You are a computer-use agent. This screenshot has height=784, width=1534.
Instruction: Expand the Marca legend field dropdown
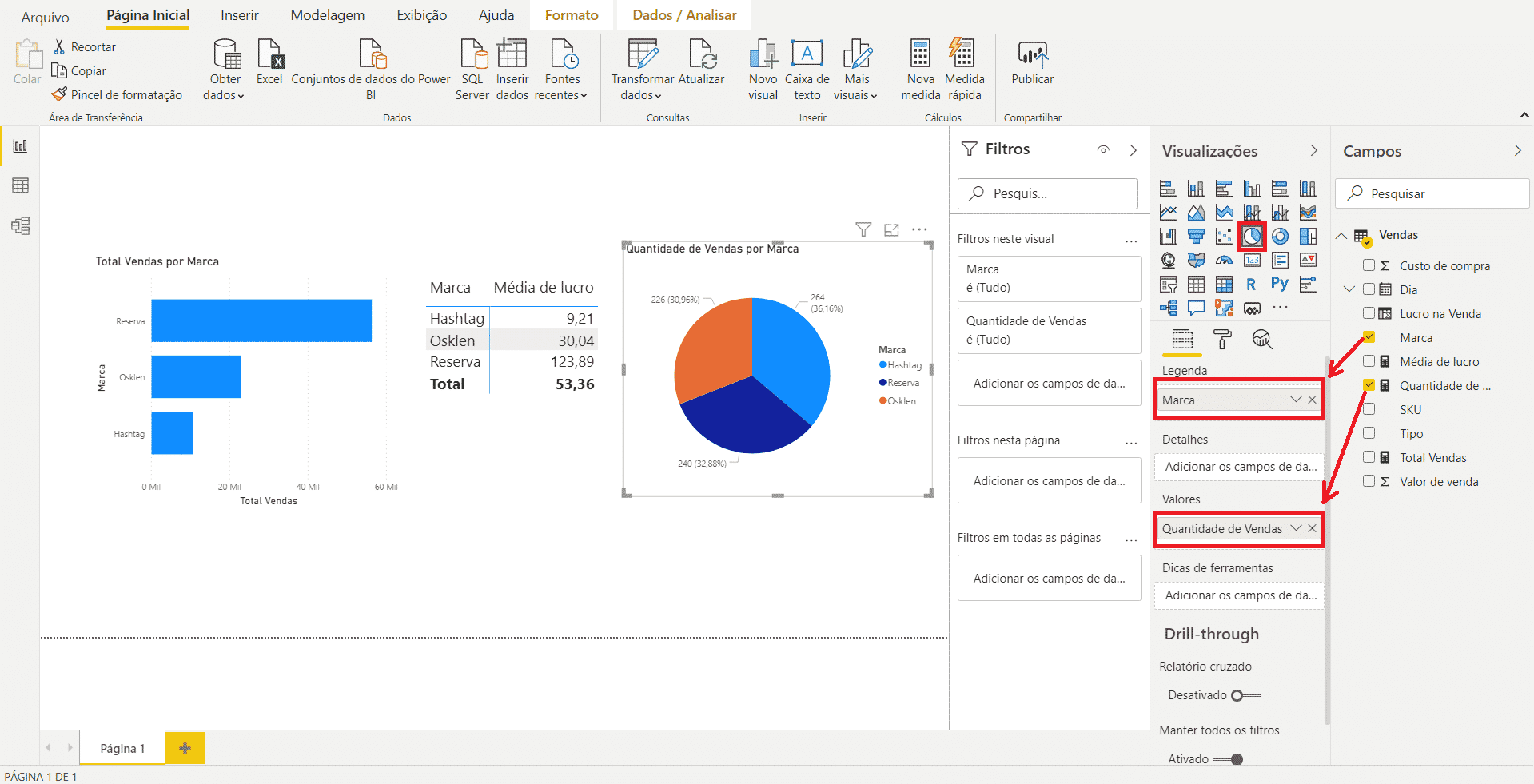coord(1295,399)
